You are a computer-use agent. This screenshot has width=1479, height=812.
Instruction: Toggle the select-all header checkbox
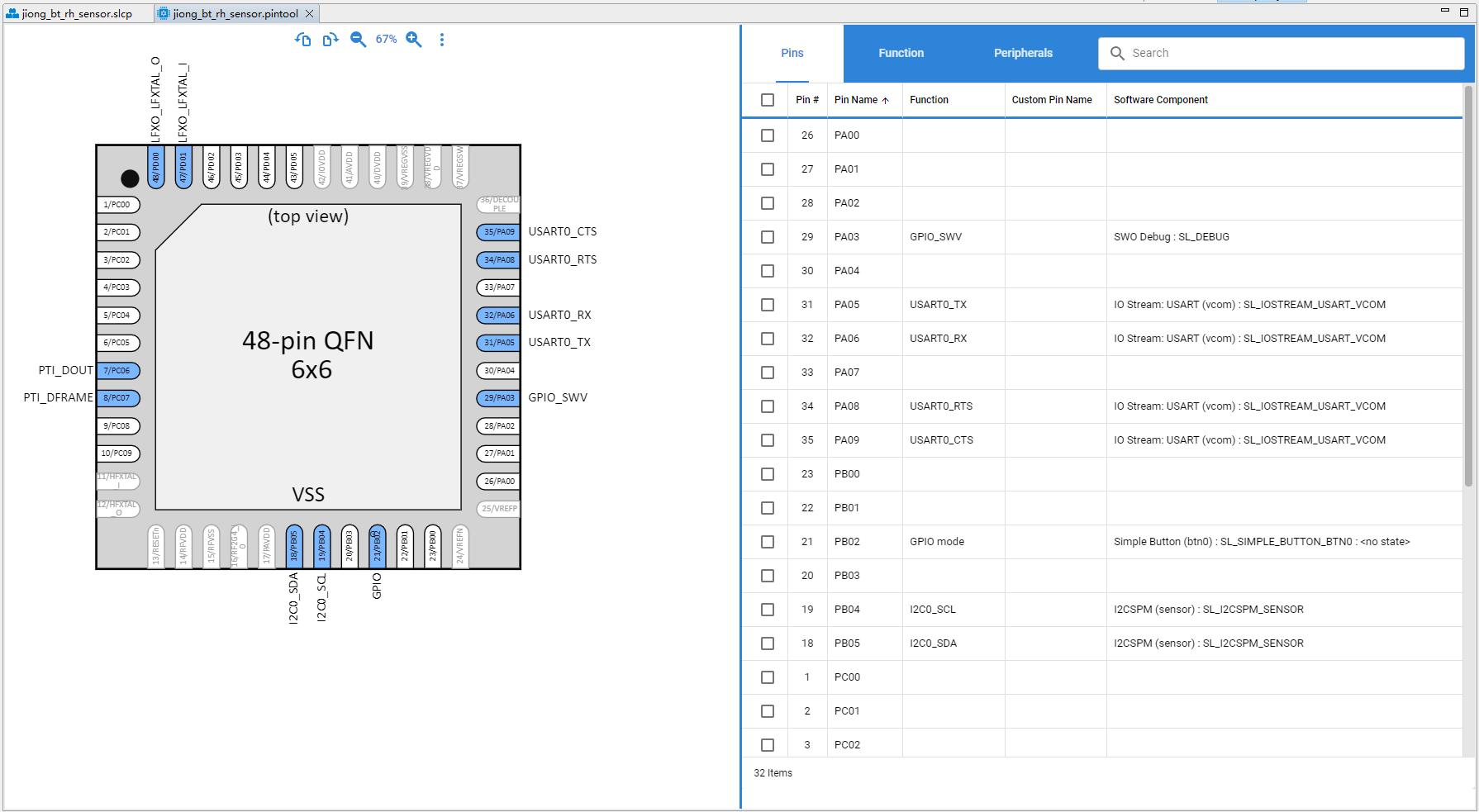(768, 100)
